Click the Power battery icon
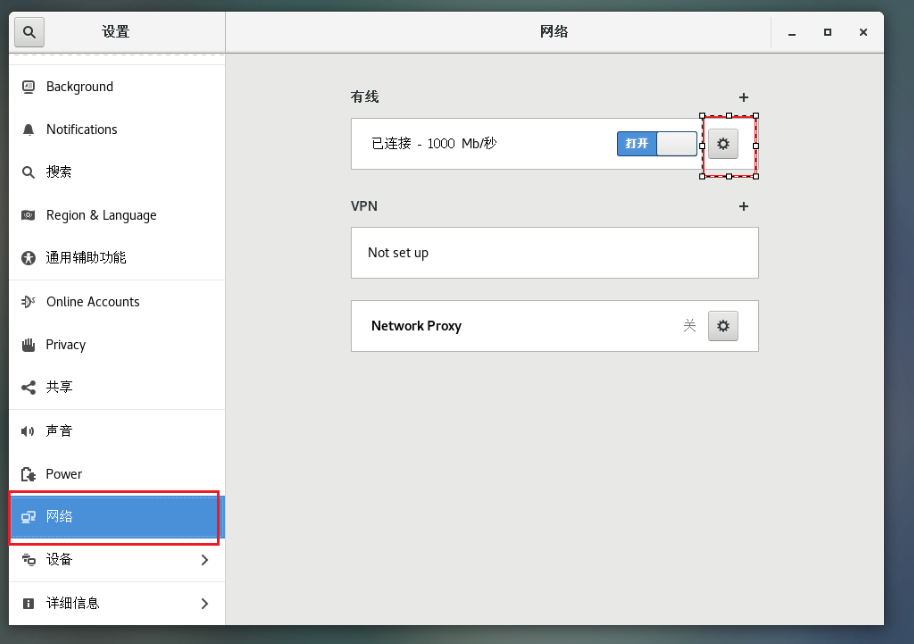This screenshot has height=644, width=914. 28,474
